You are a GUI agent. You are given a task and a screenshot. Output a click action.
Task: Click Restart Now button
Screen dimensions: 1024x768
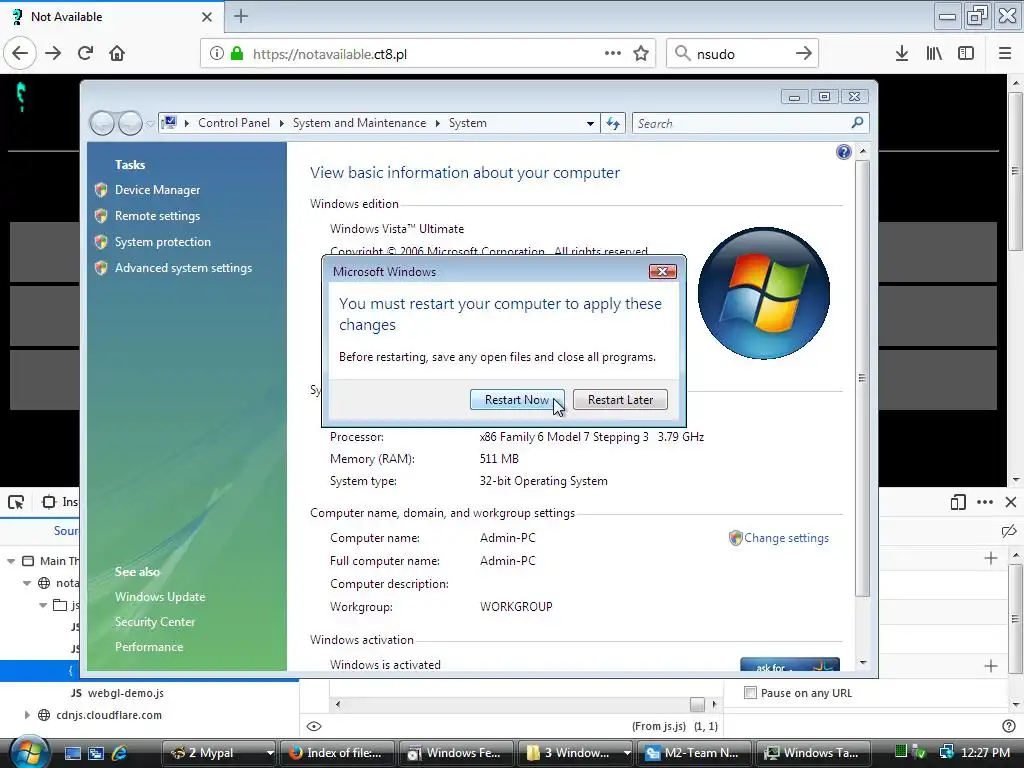[517, 400]
